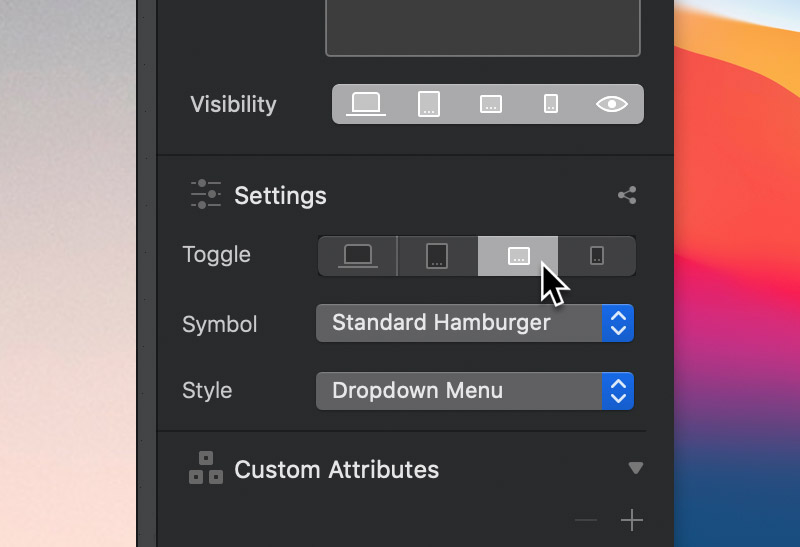
Task: Toggle desktop visibility laptop icon
Action: coord(366,104)
